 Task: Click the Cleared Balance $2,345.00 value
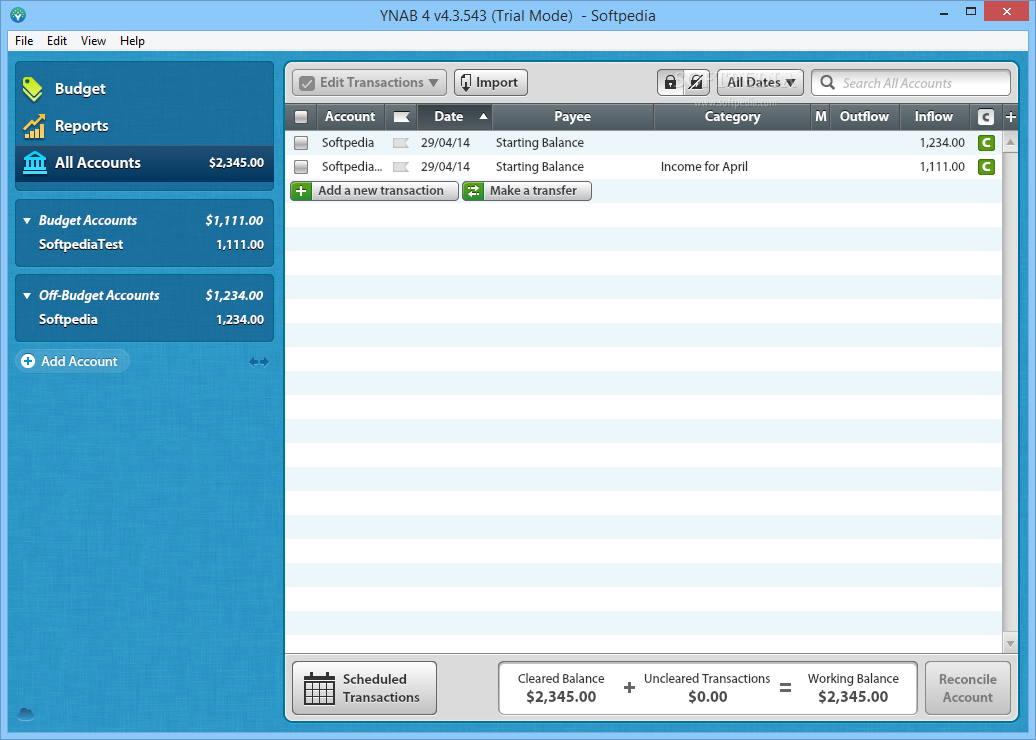tap(561, 697)
